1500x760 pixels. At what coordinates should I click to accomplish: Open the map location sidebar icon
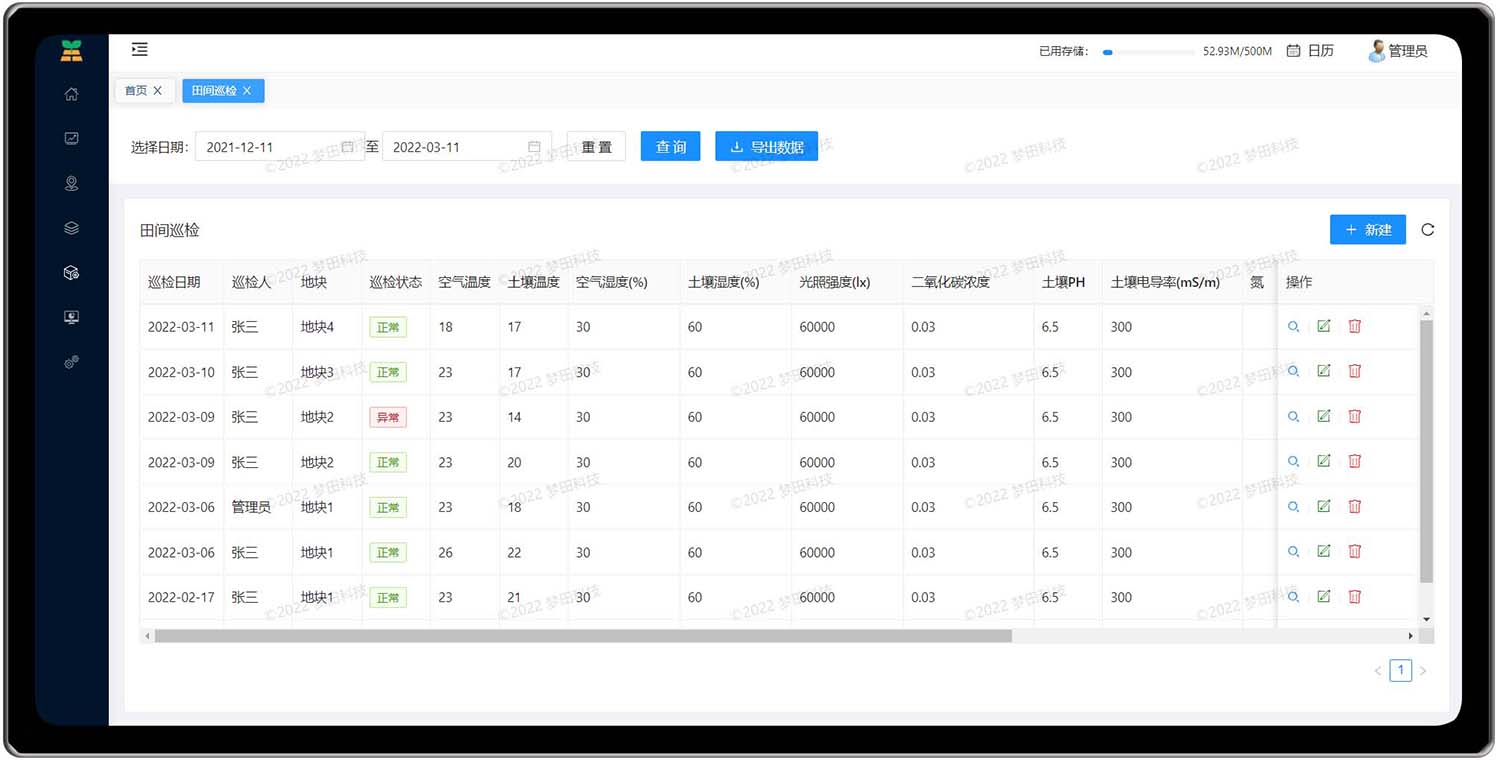point(71,183)
